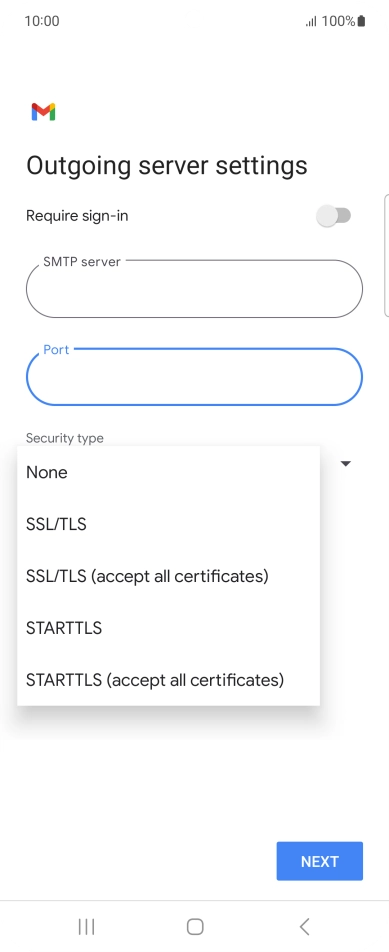Viewport: 389px width, 952px height.
Task: Select SSL/TLS (accept all certificates)
Action: point(169,576)
